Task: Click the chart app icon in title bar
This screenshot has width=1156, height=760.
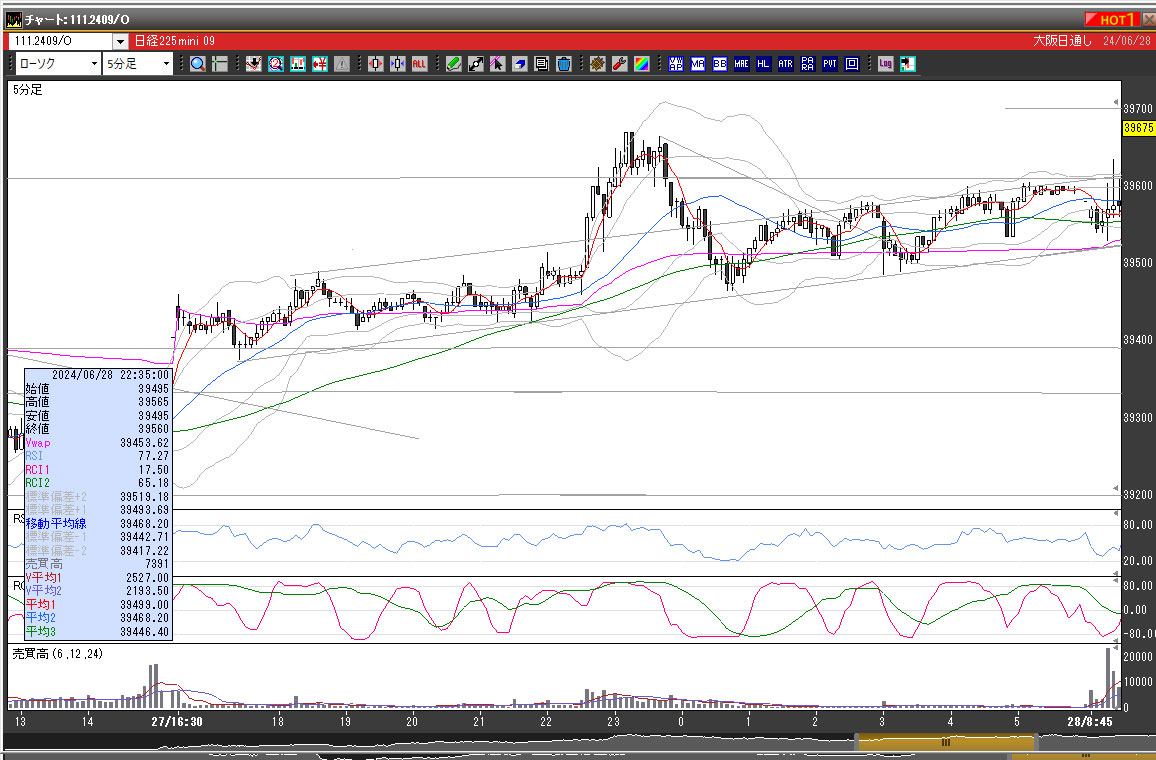Action: click(14, 19)
